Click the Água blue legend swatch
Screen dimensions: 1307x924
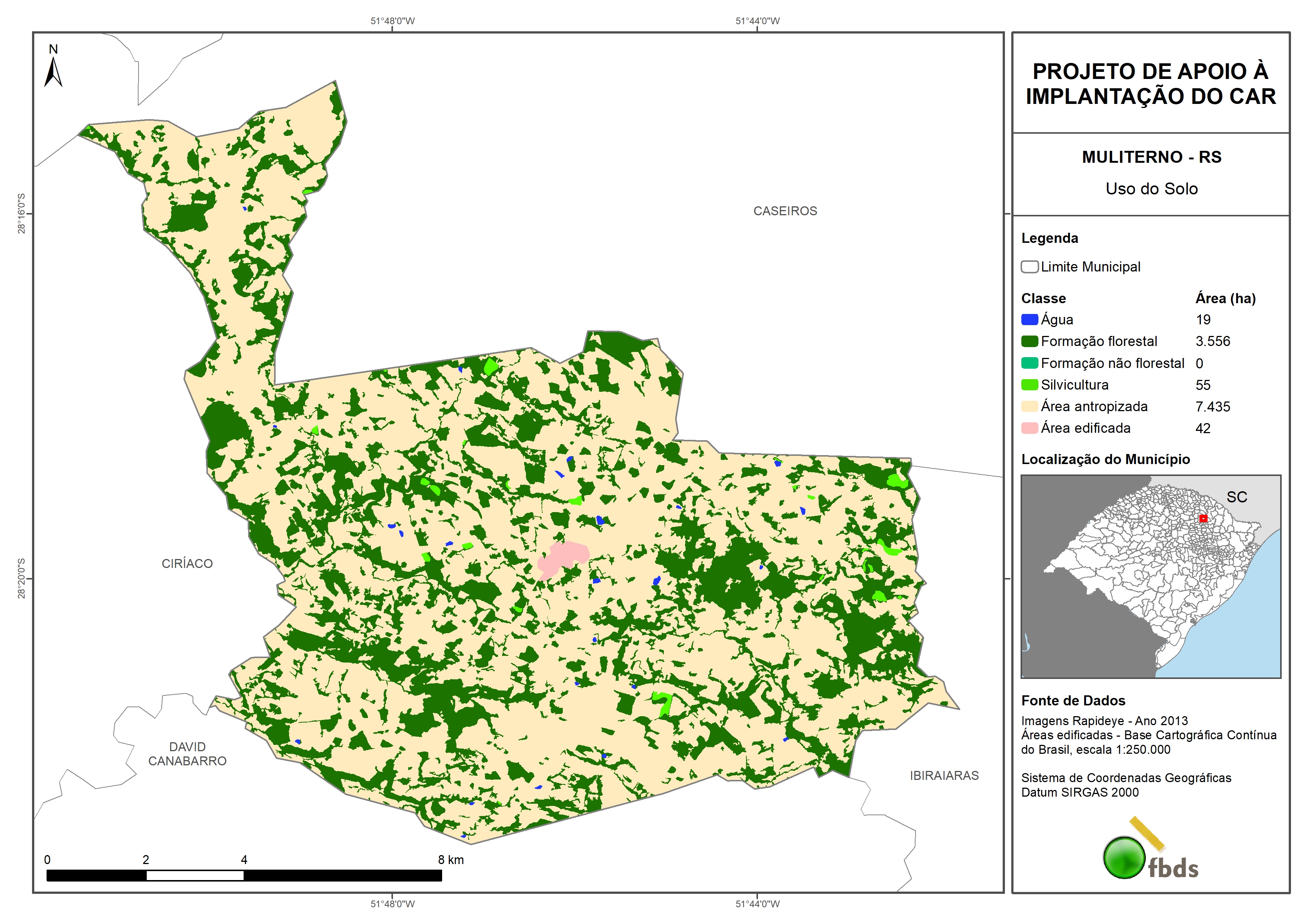click(x=1029, y=320)
